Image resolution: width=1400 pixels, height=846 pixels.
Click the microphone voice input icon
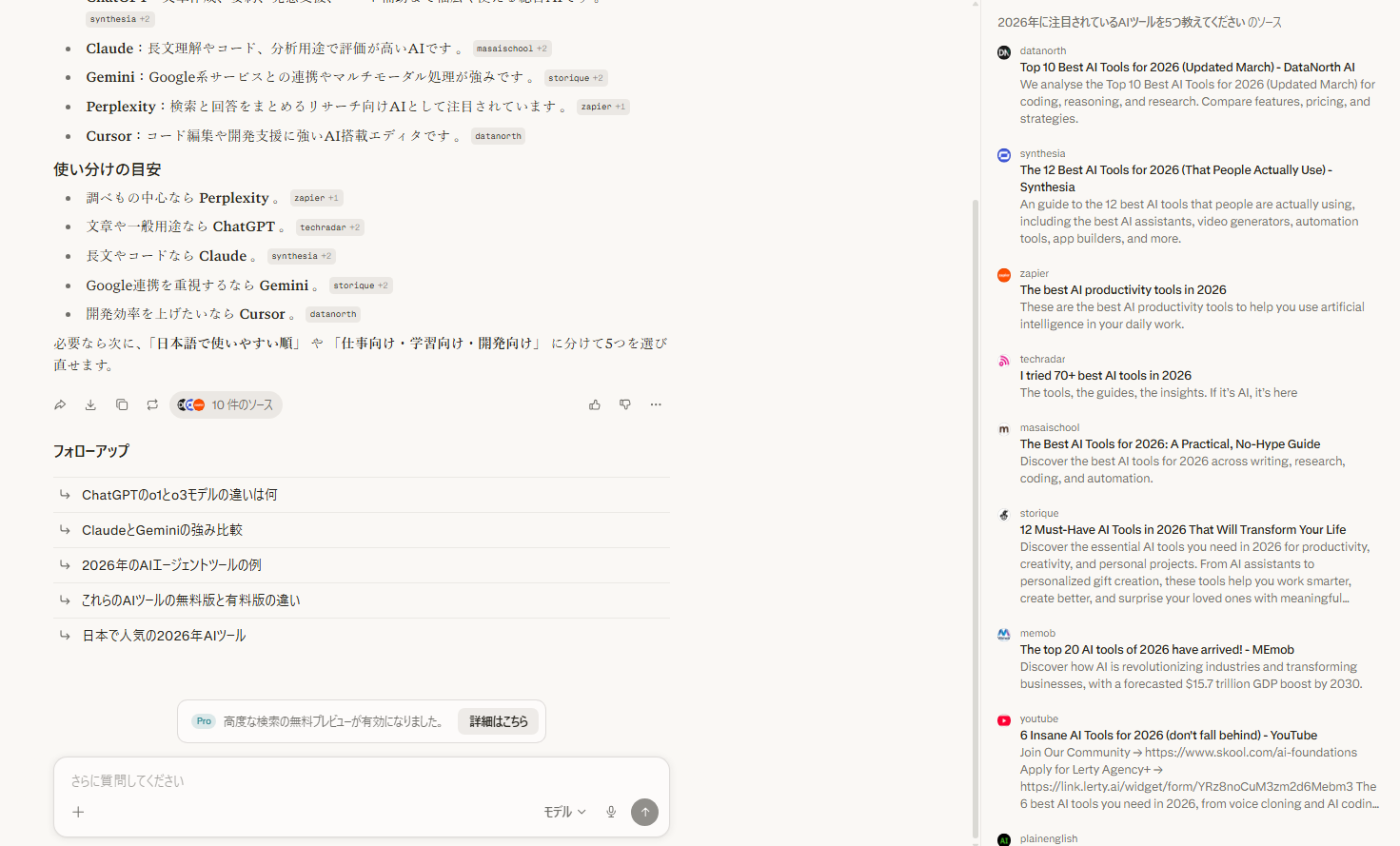point(611,812)
